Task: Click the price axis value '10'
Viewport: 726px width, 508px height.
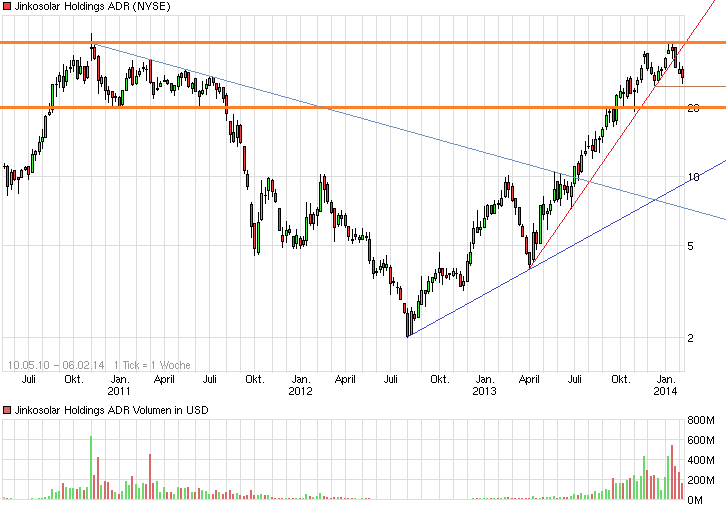Action: pyautogui.click(x=693, y=177)
